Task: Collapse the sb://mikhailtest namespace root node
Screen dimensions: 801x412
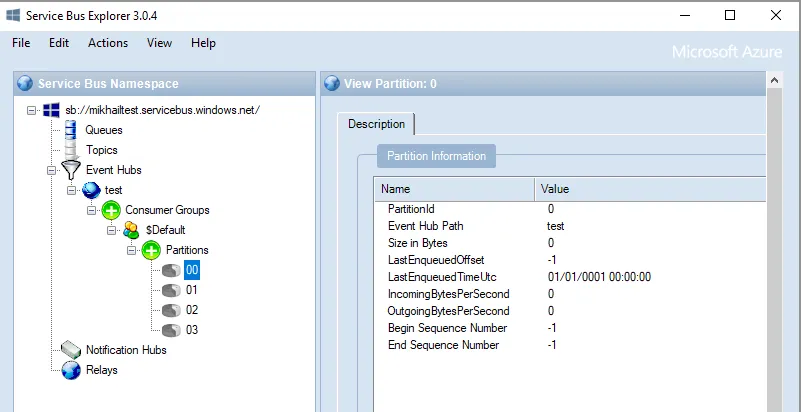Action: tap(32, 110)
